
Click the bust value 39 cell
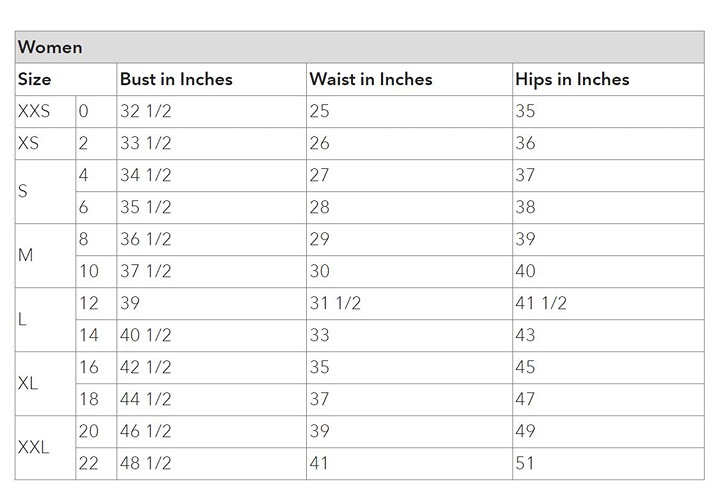point(212,304)
